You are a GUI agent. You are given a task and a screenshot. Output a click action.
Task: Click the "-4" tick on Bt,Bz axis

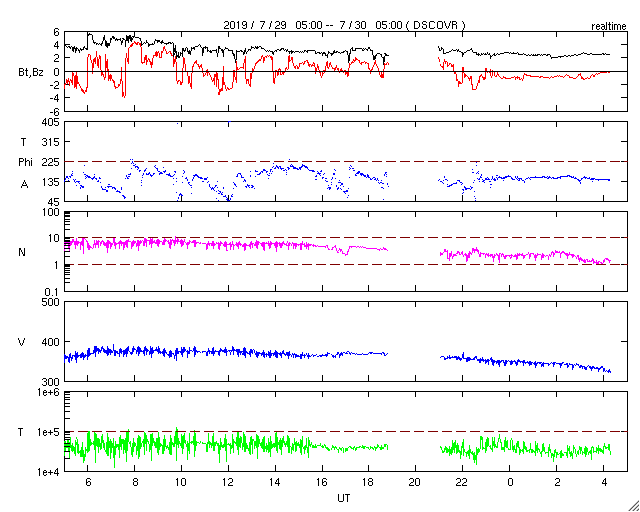click(x=54, y=98)
